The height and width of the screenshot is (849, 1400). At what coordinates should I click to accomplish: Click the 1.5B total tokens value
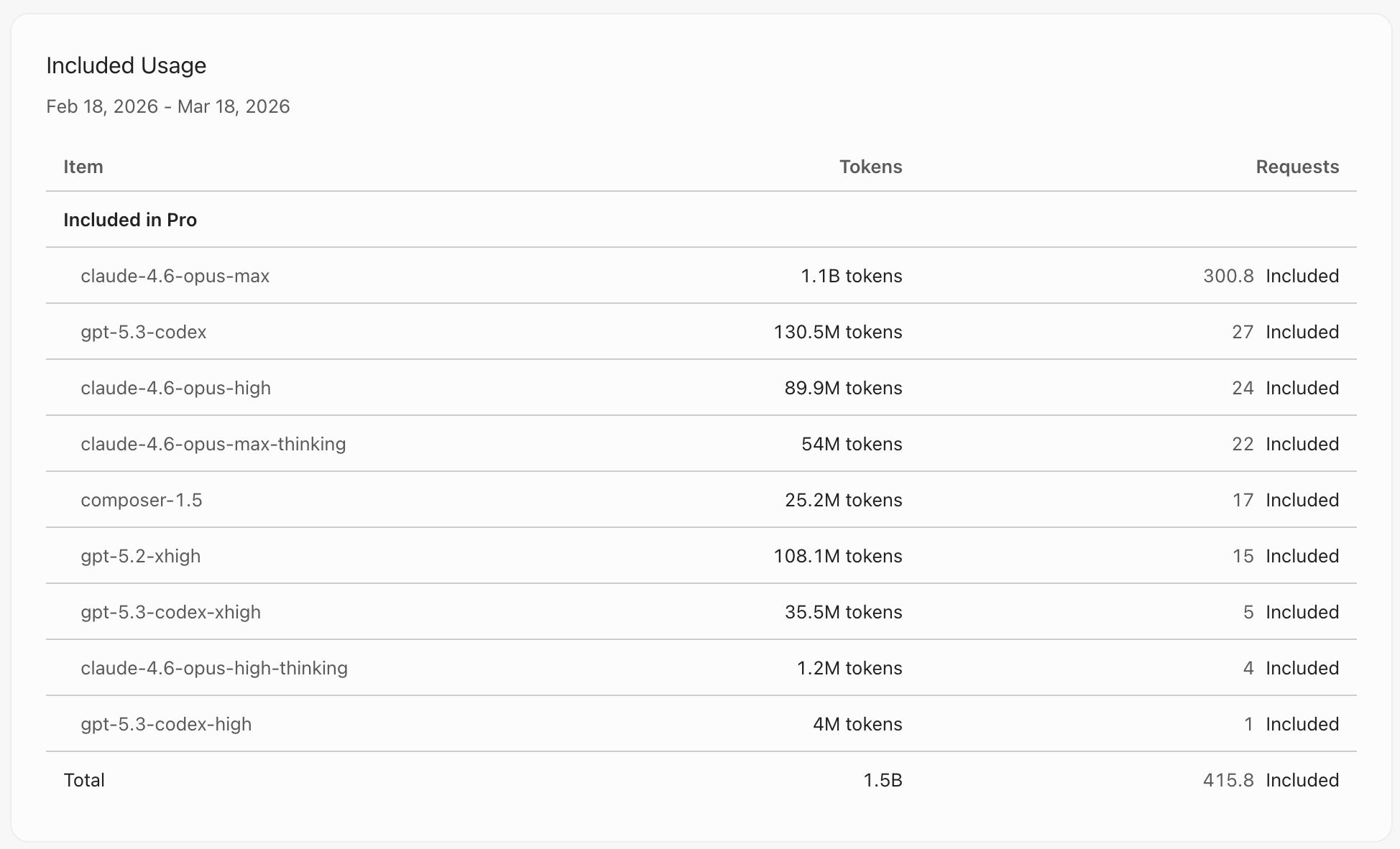point(882,780)
